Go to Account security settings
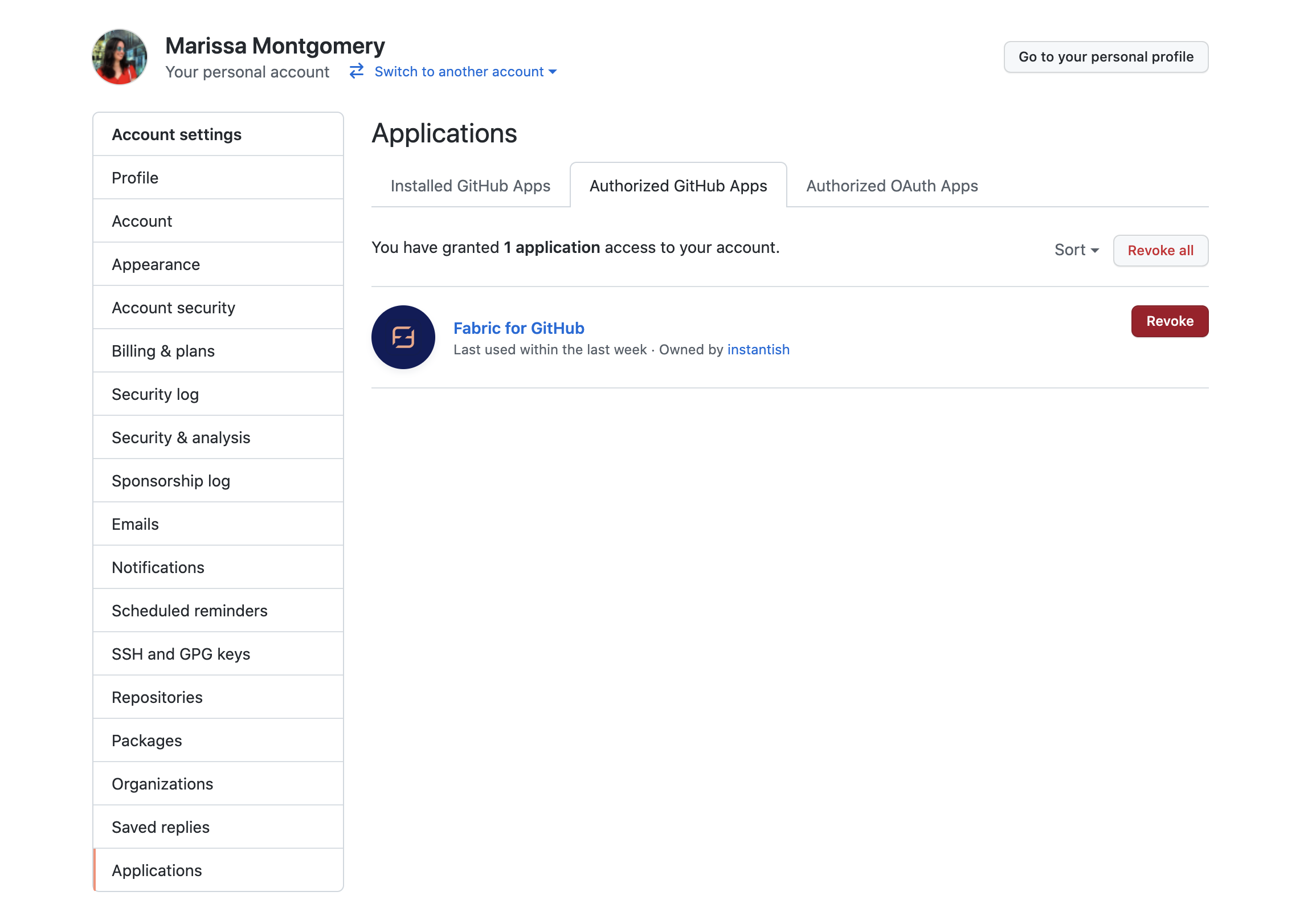Viewport: 1316px width, 908px height. coord(218,308)
